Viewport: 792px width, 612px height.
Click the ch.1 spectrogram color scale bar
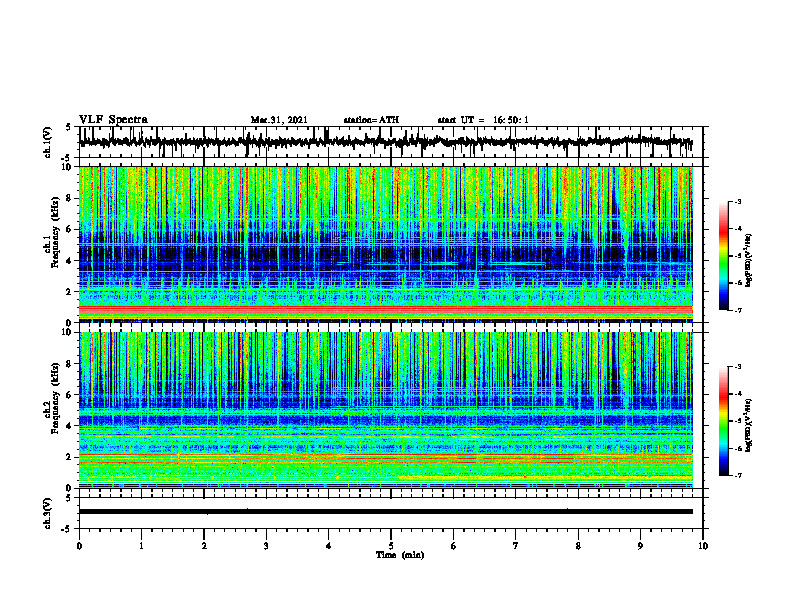pos(724,256)
